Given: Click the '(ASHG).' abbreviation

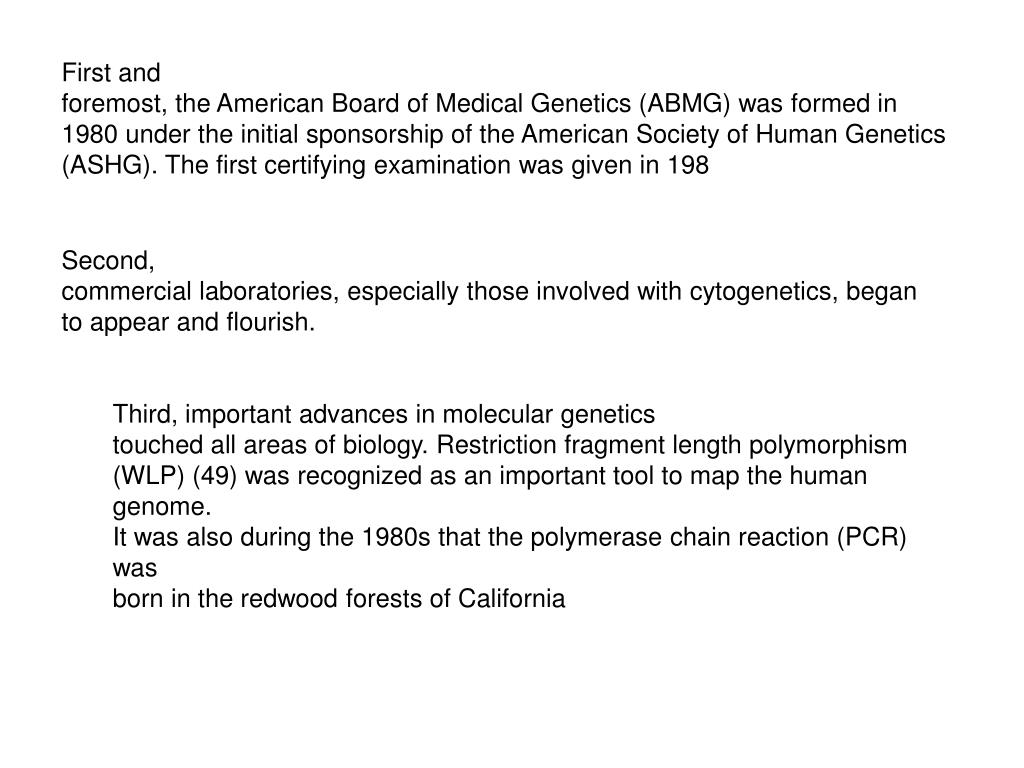Looking at the screenshot, I should (109, 165).
